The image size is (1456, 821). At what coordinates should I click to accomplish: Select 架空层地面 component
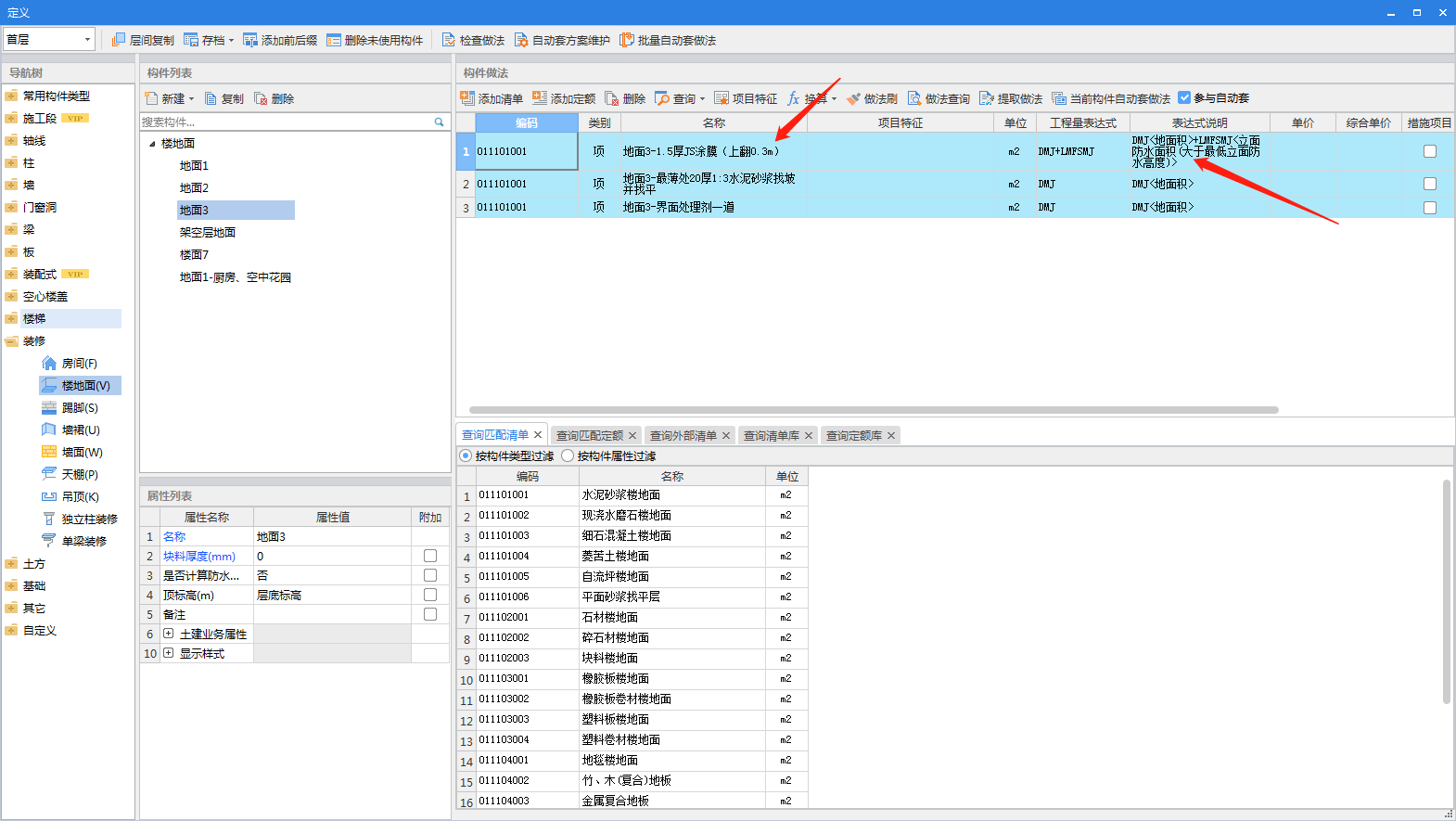click(x=208, y=233)
